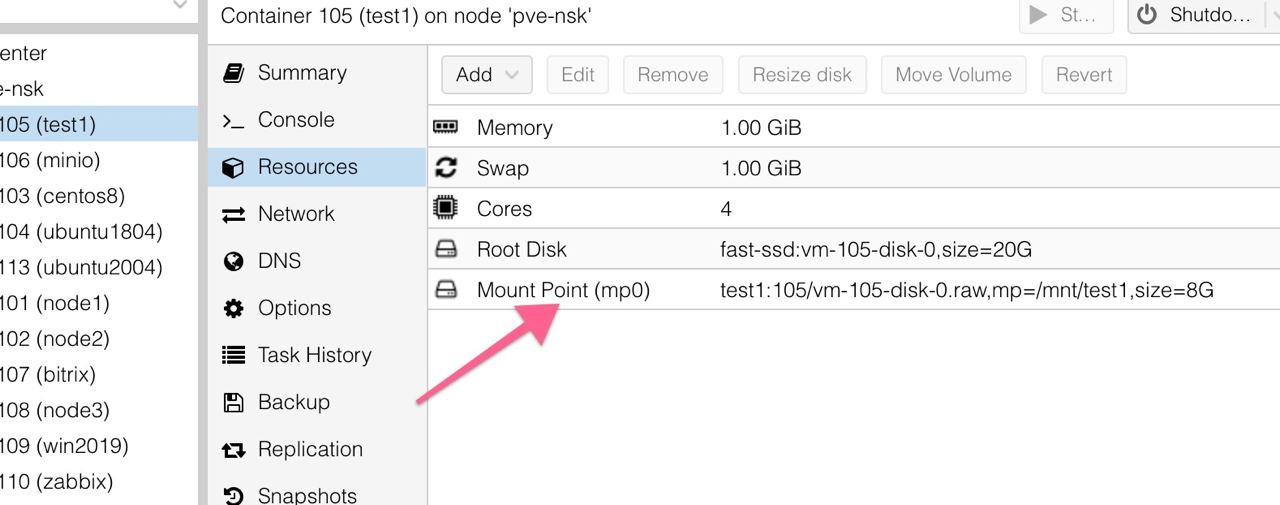Click the Resize disk button
The height and width of the screenshot is (505, 1280).
802,75
